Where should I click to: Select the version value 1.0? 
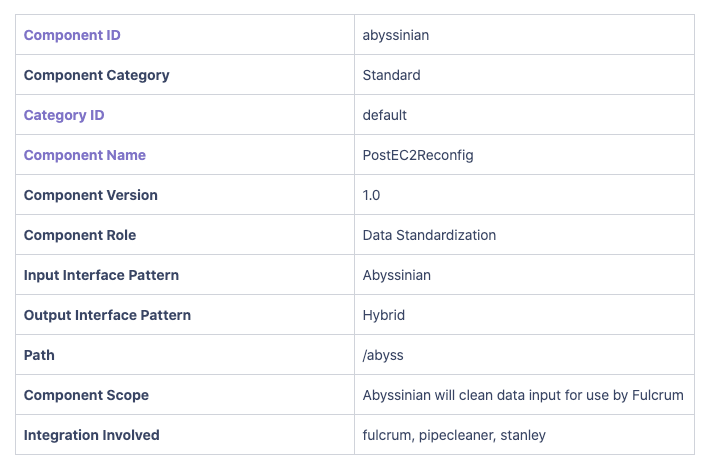[371, 195]
